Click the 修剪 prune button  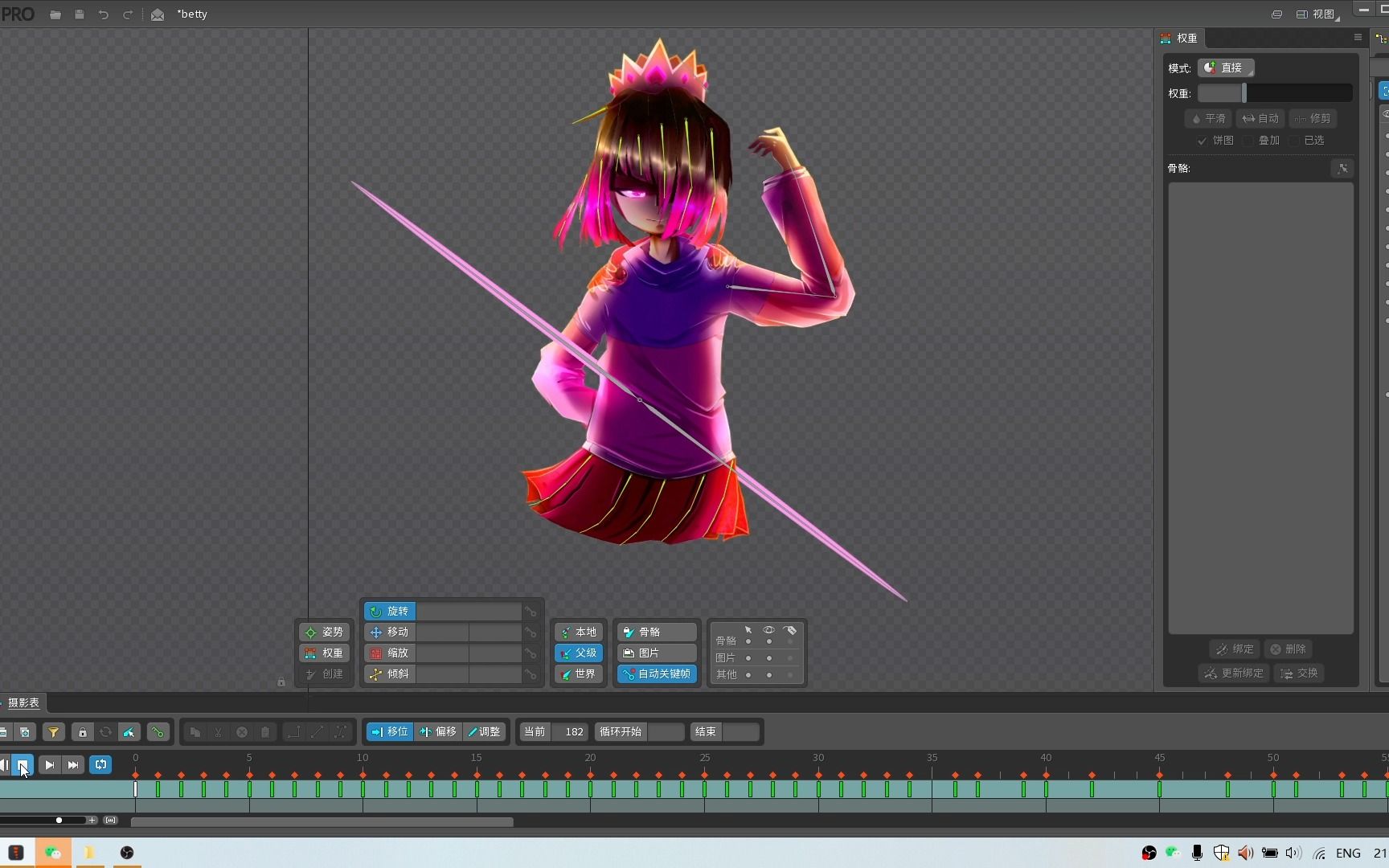click(1313, 118)
